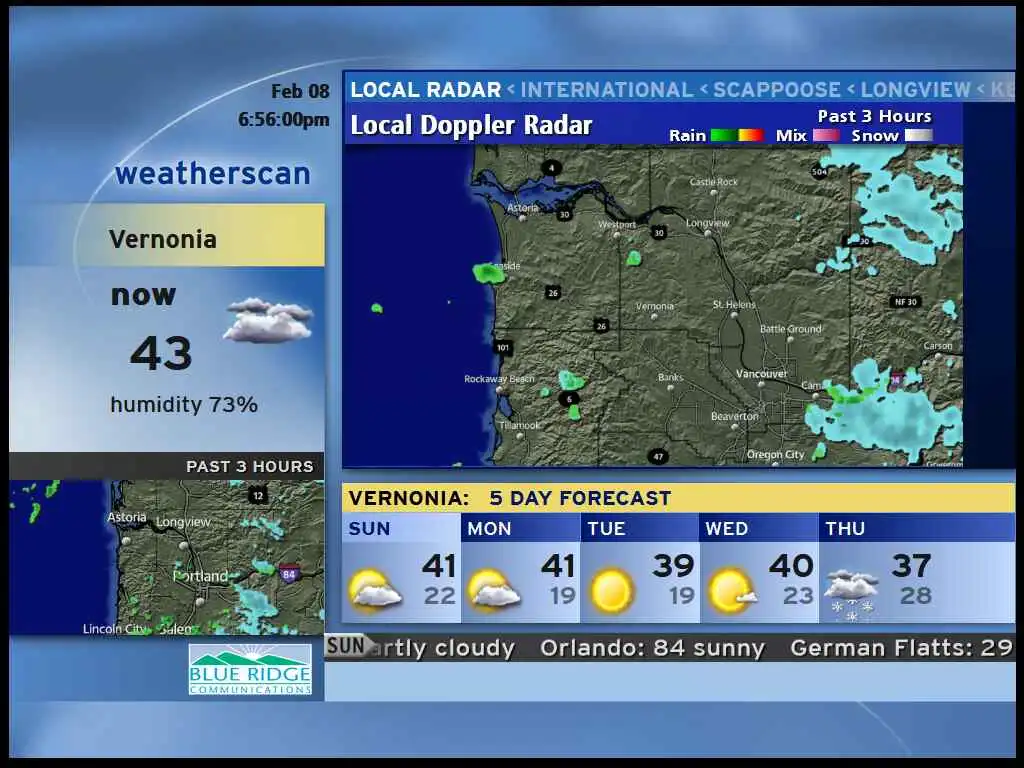Viewport: 1024px width, 768px height.
Task: Click the Mix color legend swatch
Action: pos(826,135)
